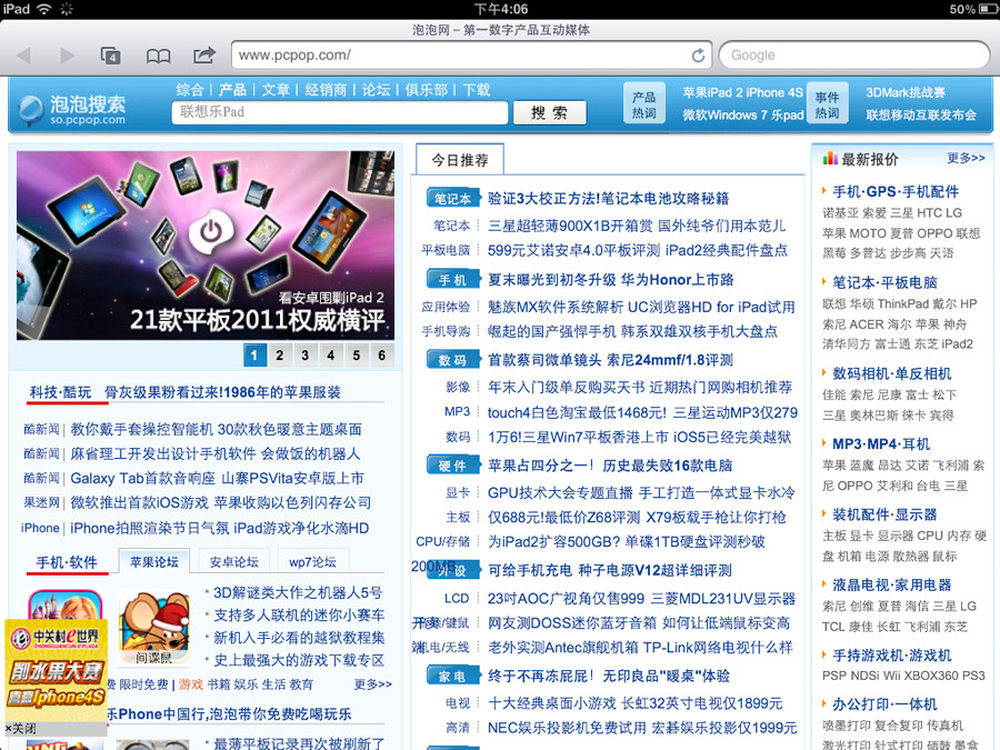Switch to the 安卓论坛 tab
The width and height of the screenshot is (1000, 750).
click(234, 562)
